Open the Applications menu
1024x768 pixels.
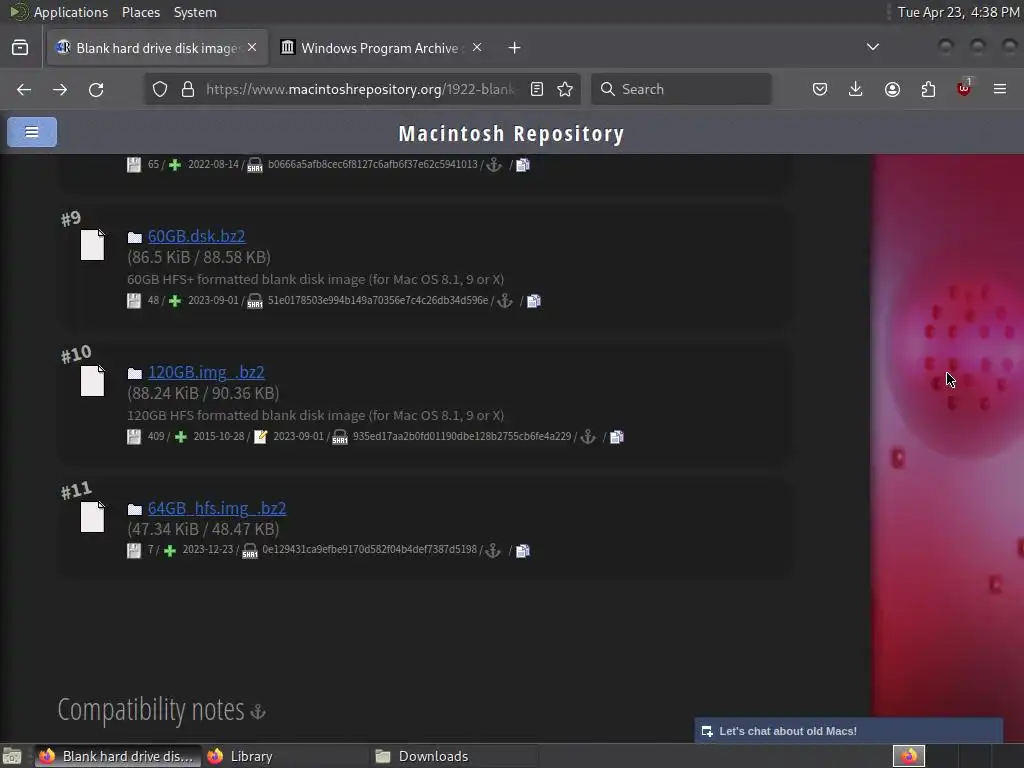71,12
